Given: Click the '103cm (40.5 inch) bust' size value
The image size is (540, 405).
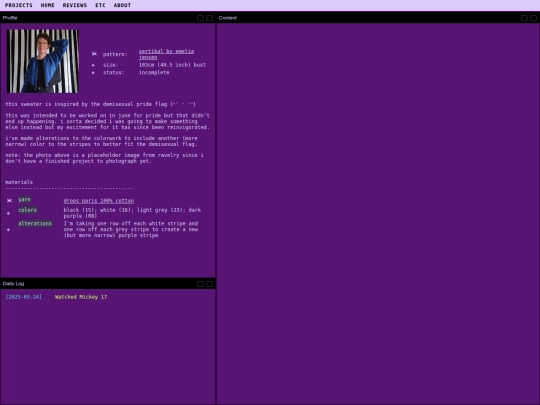Looking at the screenshot, I should point(172,65).
